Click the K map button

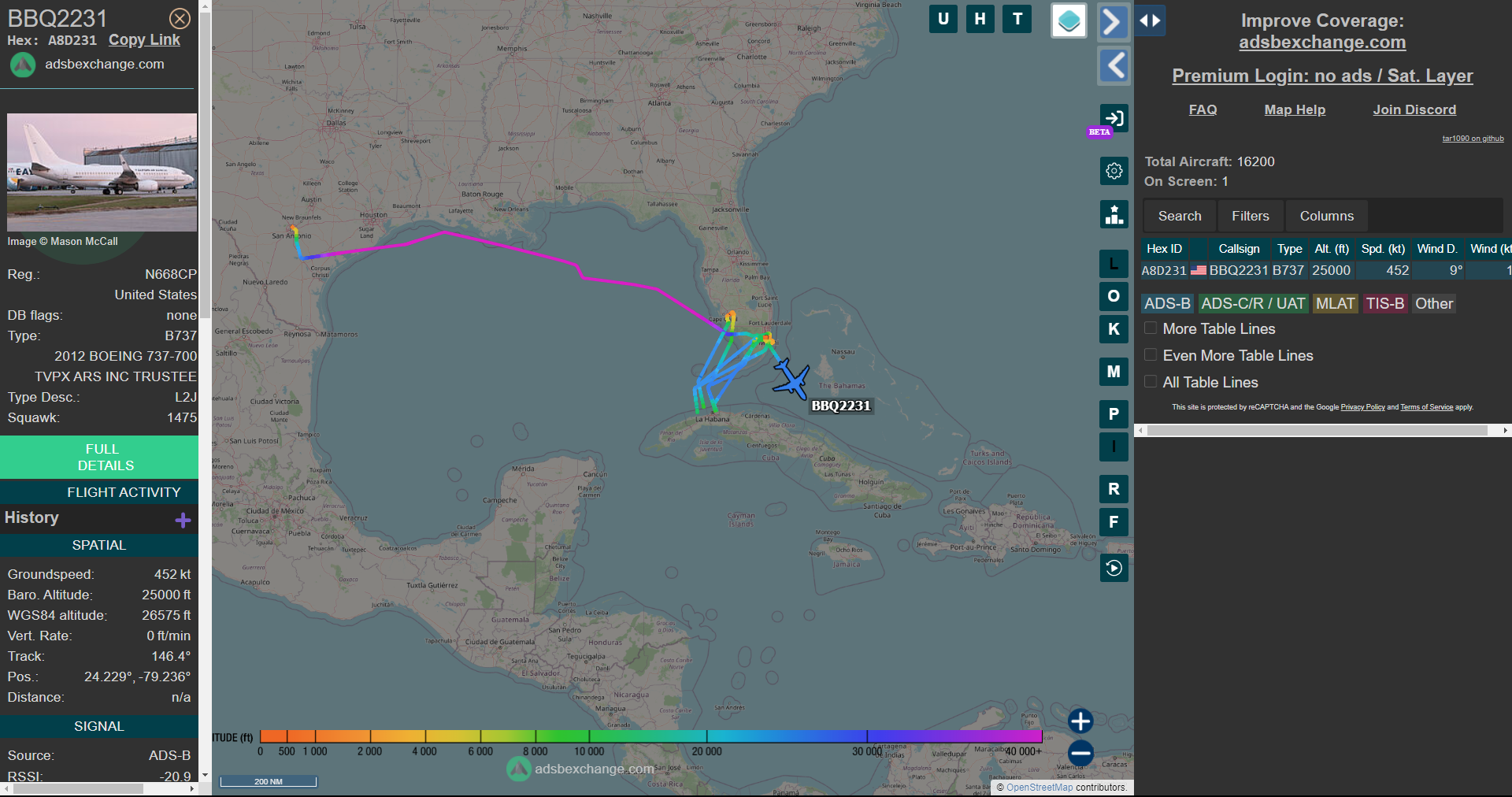click(1114, 329)
